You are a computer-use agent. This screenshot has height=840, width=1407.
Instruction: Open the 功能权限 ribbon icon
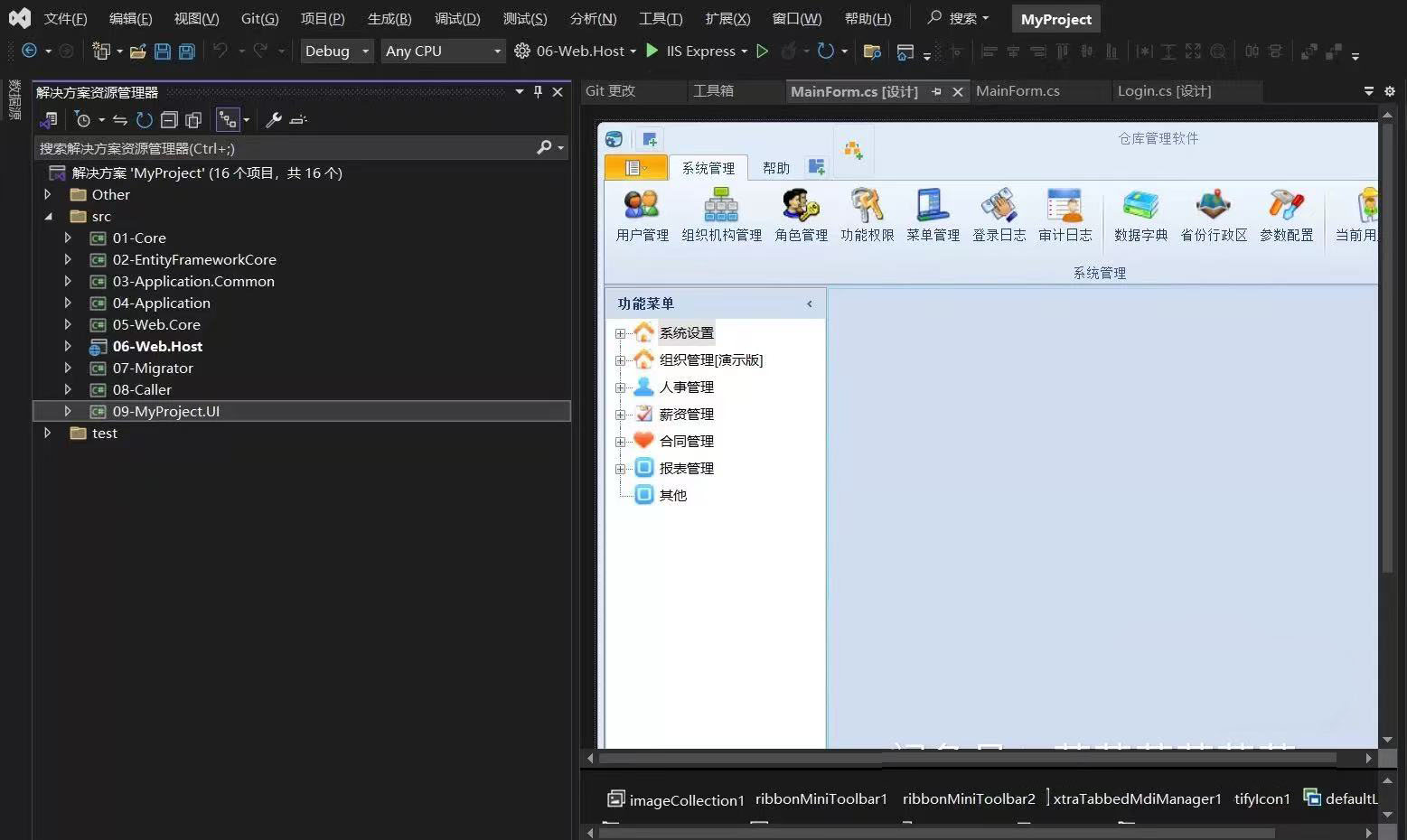click(867, 216)
